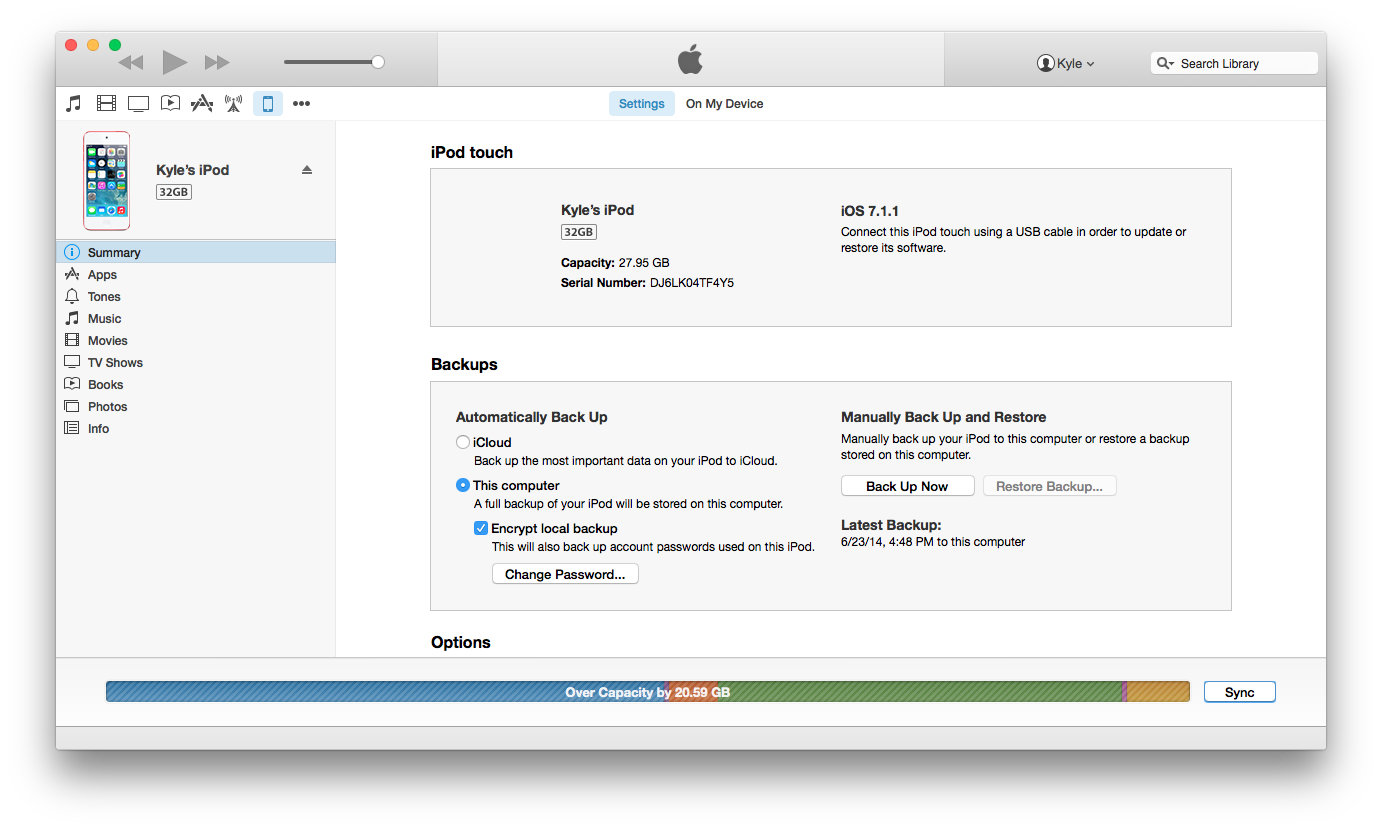
Task: Select Movies in the sidebar
Action: (196, 340)
